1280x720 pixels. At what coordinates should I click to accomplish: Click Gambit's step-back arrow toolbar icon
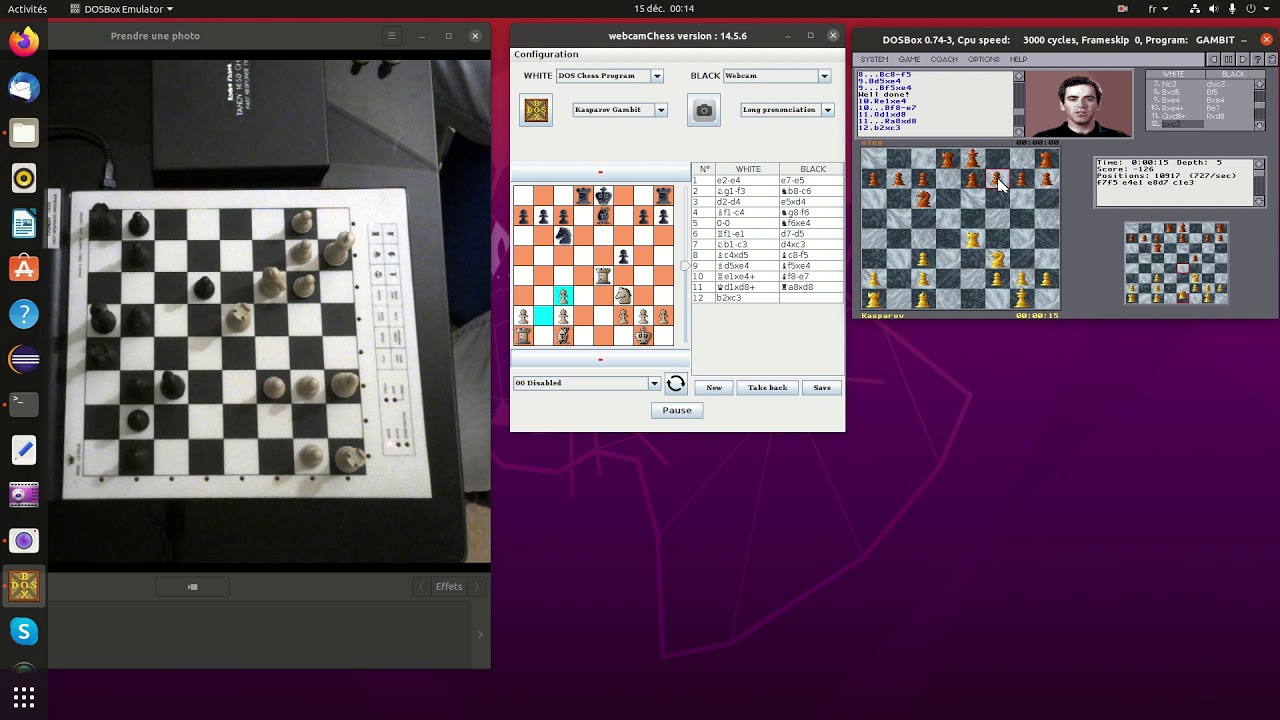1213,59
